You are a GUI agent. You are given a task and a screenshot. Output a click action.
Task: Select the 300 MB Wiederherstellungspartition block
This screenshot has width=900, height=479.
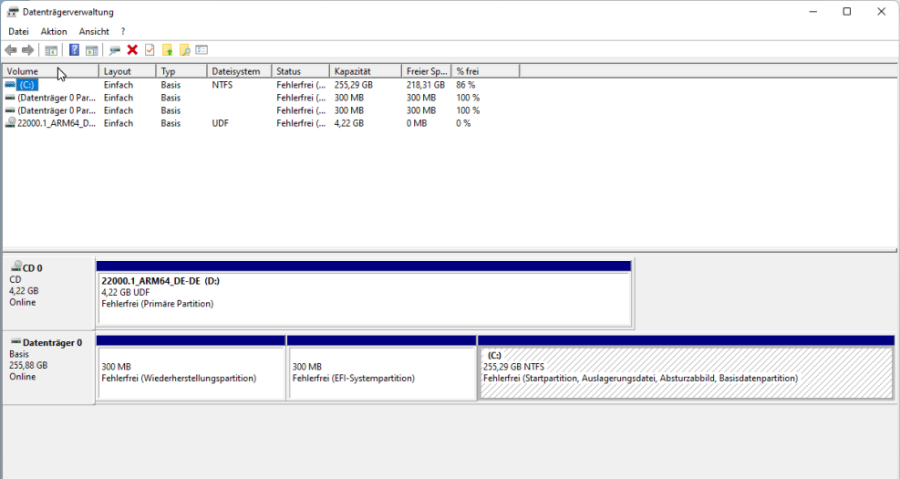click(191, 368)
